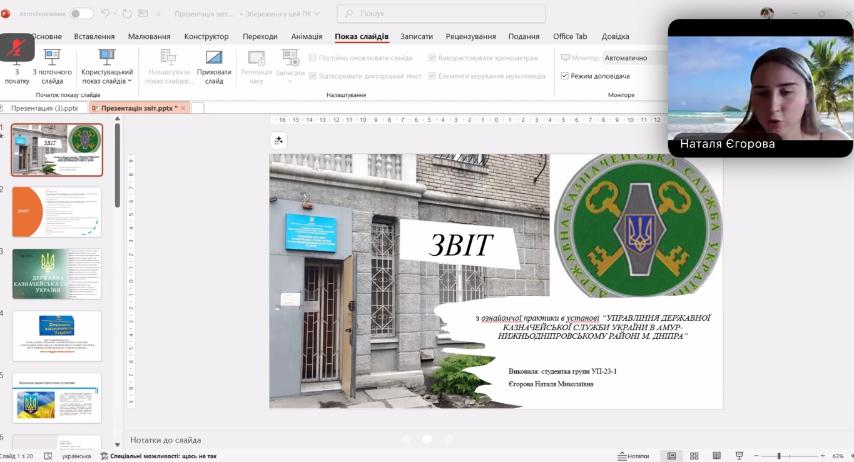This screenshot has width=854, height=462.
Task: Click slide panel scroll down arrow
Action: coord(117,445)
